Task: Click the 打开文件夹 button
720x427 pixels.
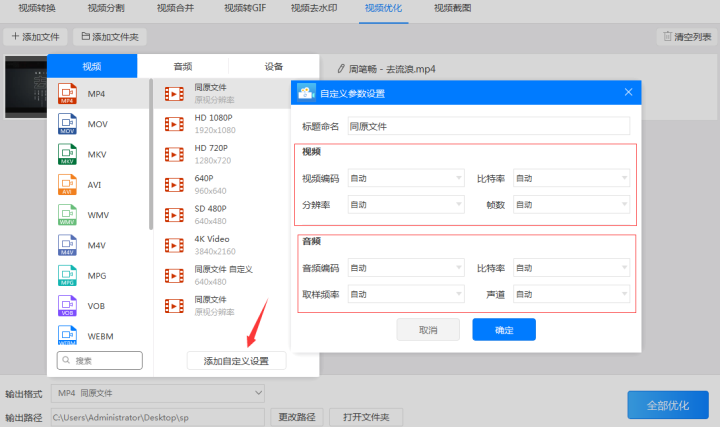Action: [x=366, y=417]
